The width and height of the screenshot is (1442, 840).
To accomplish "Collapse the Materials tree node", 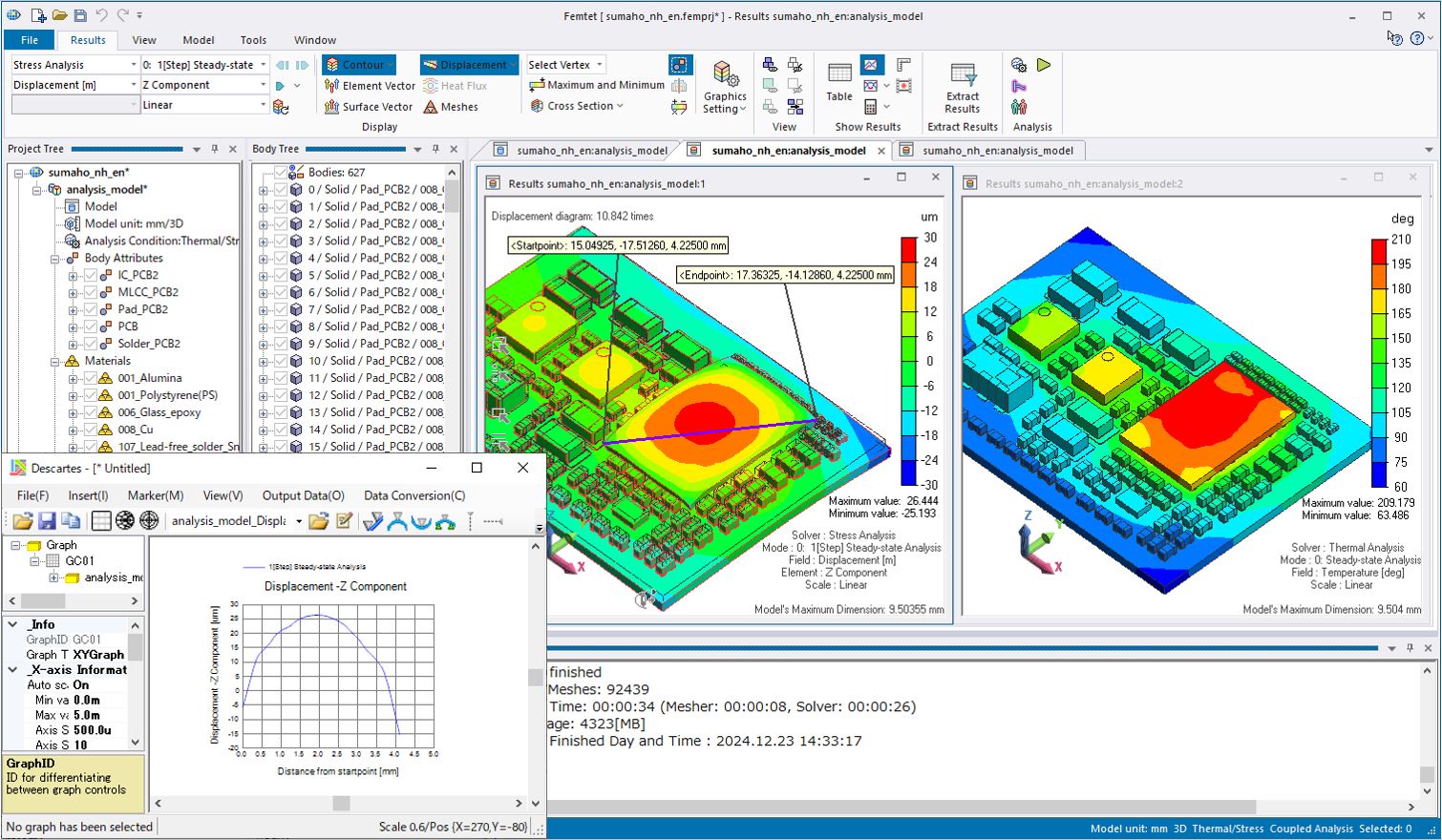I will pyautogui.click(x=55, y=362).
